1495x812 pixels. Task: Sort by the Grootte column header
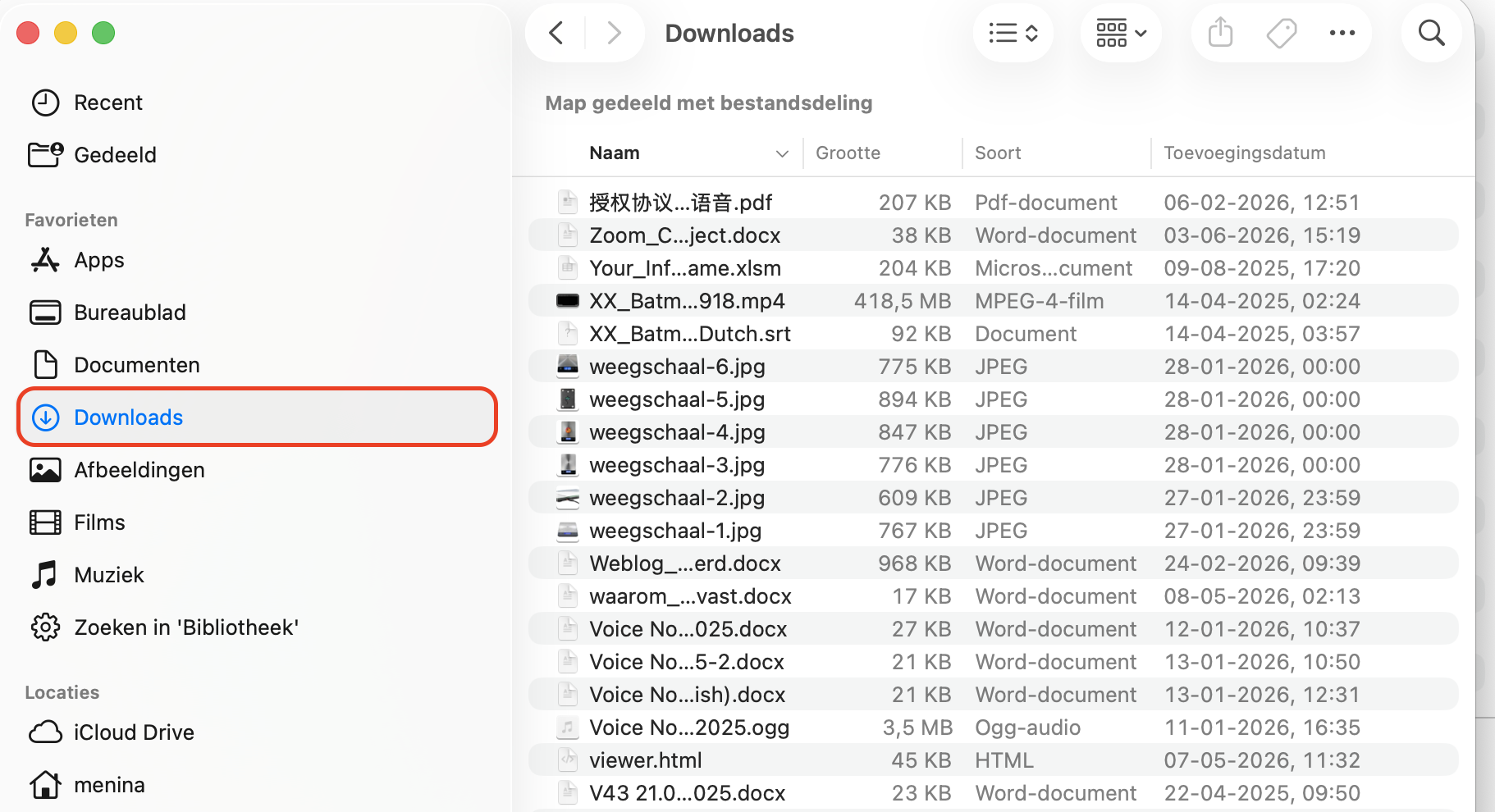848,153
